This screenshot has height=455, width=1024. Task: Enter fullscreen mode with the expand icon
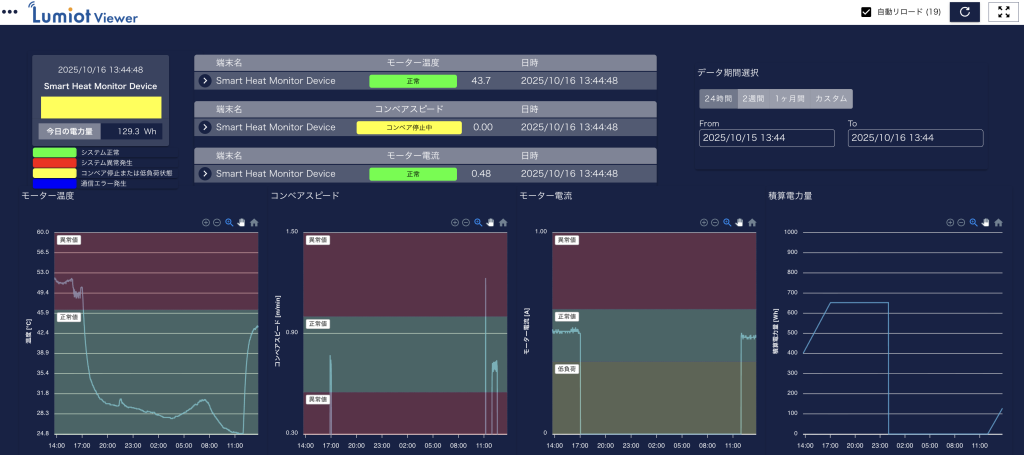1003,12
